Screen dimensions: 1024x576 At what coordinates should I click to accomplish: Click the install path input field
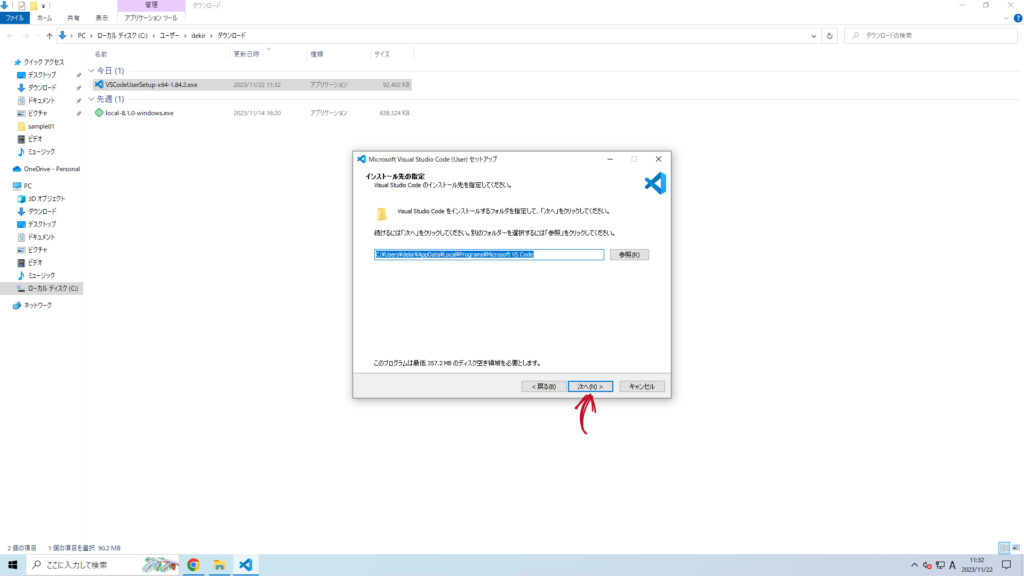pos(488,255)
